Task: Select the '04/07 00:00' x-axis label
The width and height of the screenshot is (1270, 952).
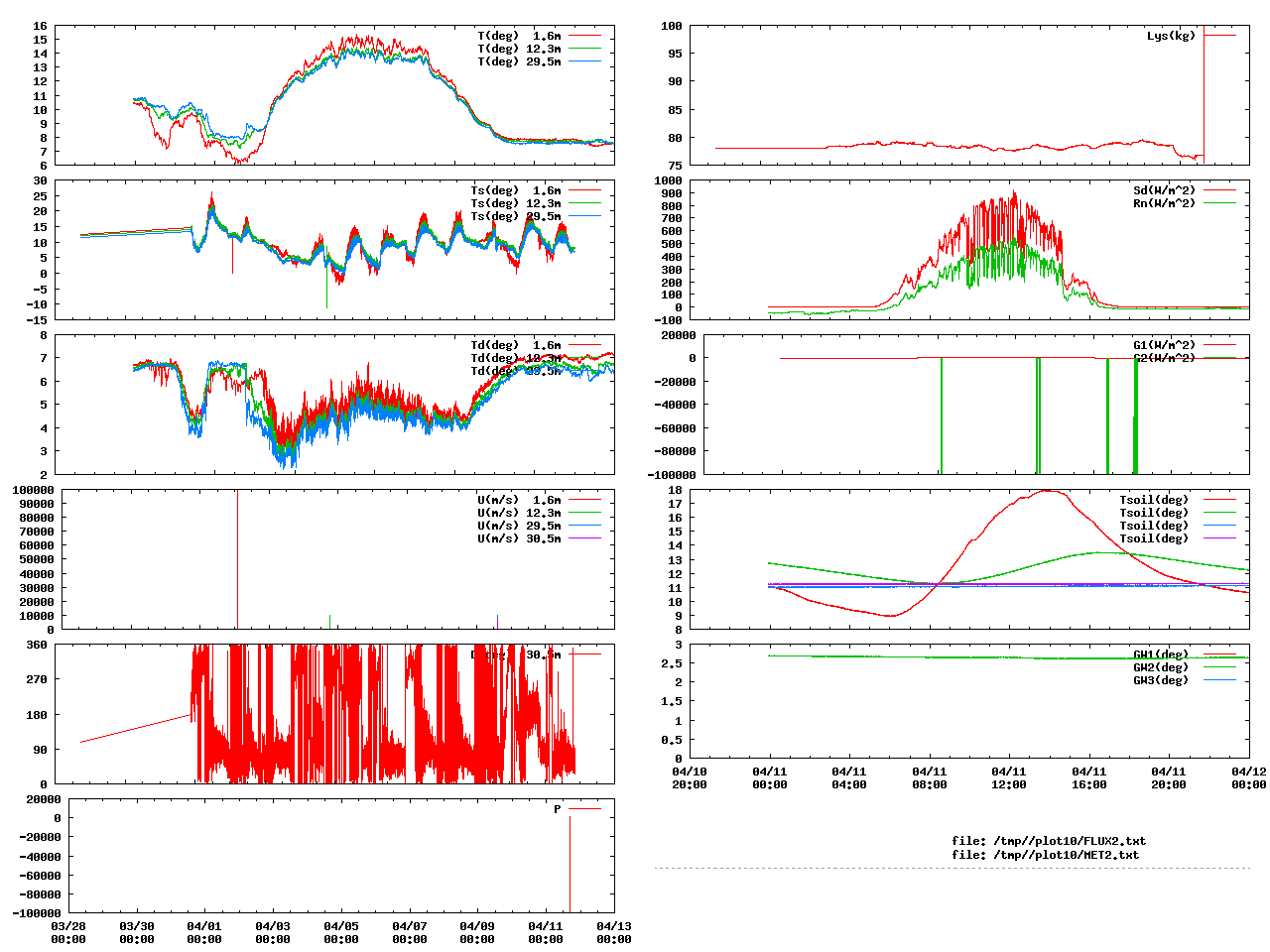Action: (410, 932)
